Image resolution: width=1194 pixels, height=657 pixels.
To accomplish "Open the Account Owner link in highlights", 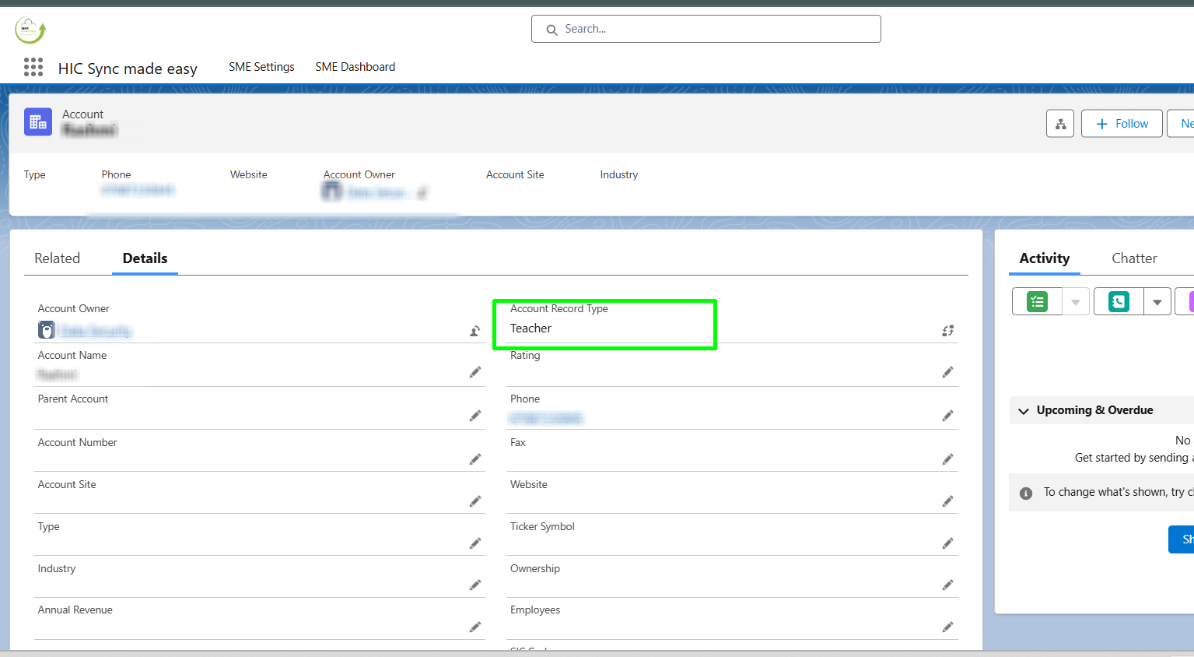I will [x=378, y=193].
